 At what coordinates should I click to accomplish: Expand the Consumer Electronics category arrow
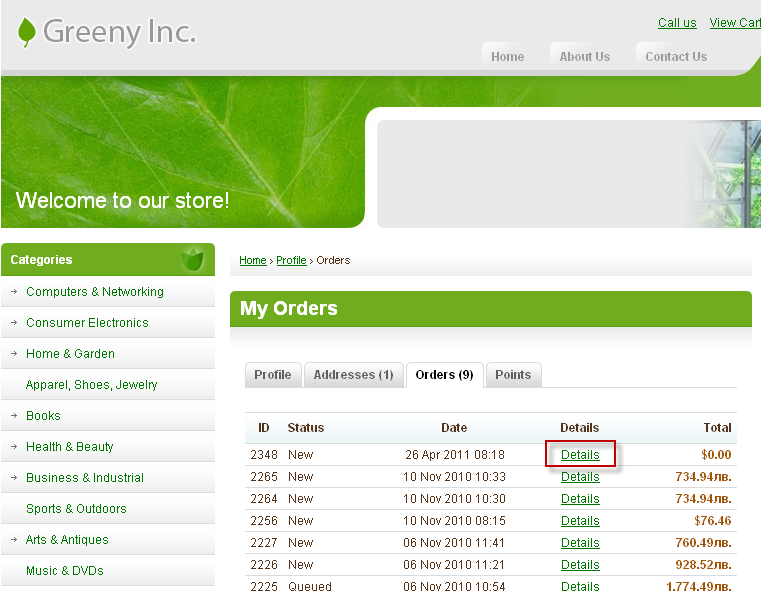point(14,323)
